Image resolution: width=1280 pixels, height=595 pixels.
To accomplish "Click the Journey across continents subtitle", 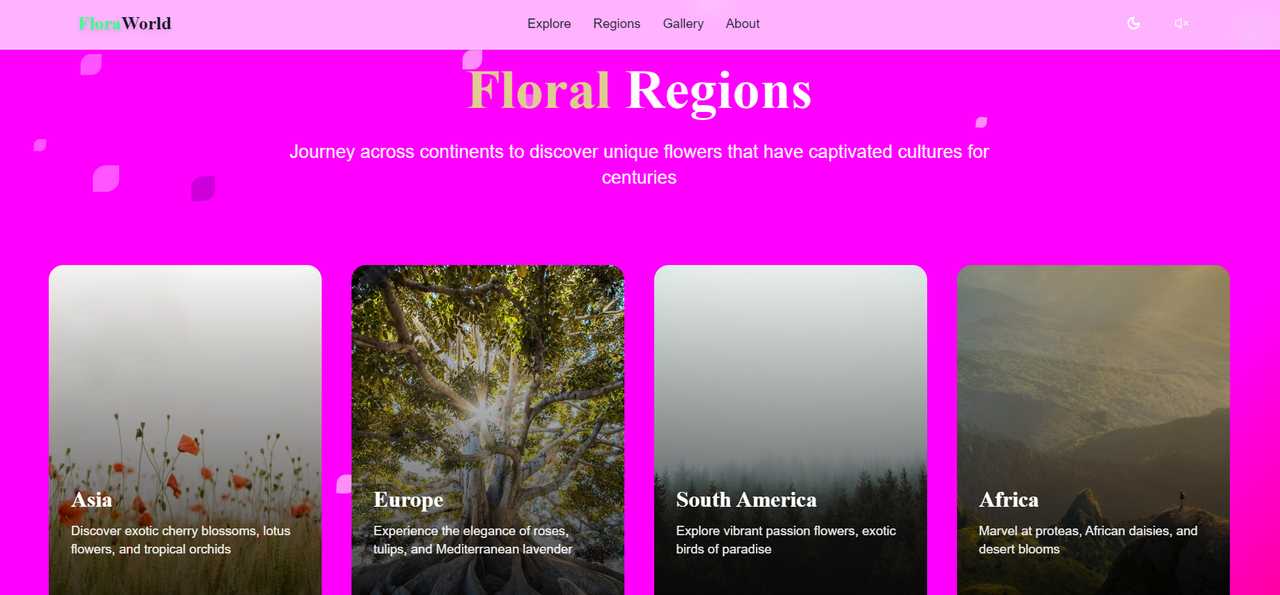I will (x=640, y=164).
